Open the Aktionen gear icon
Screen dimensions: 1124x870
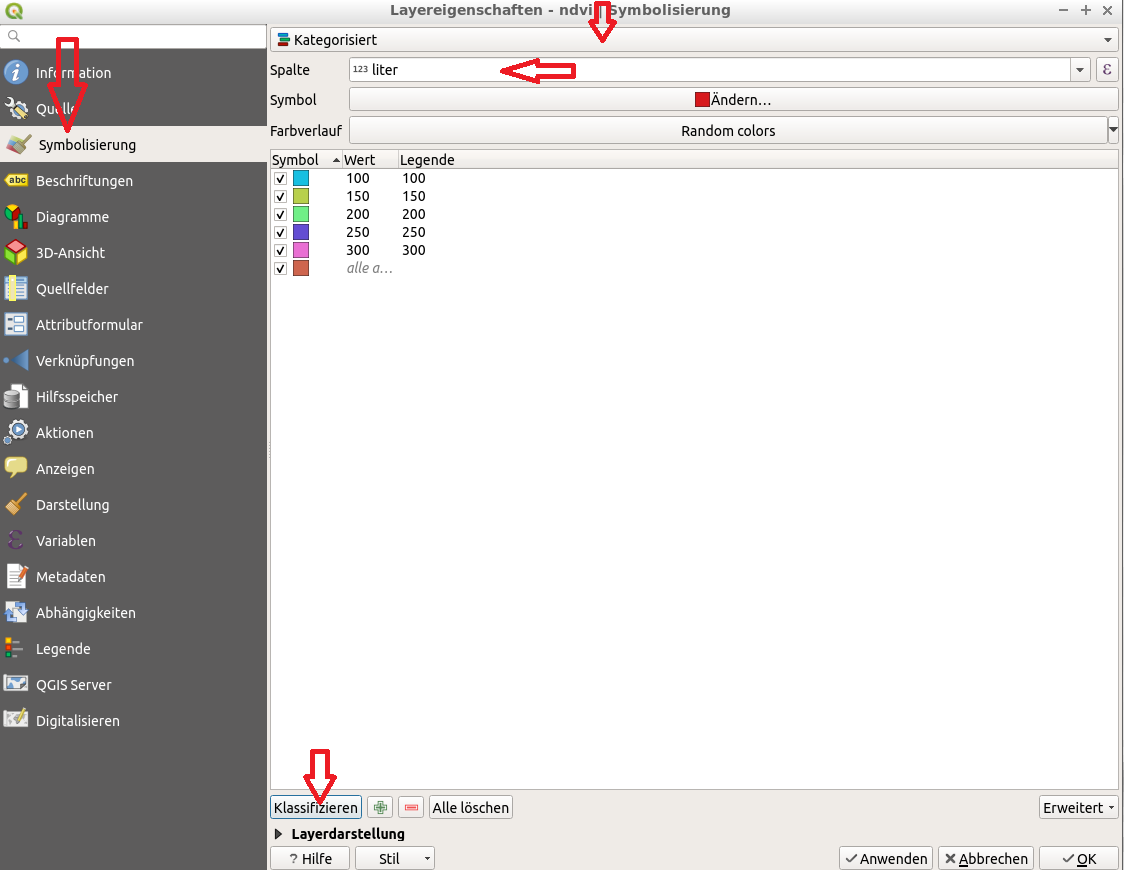(16, 433)
